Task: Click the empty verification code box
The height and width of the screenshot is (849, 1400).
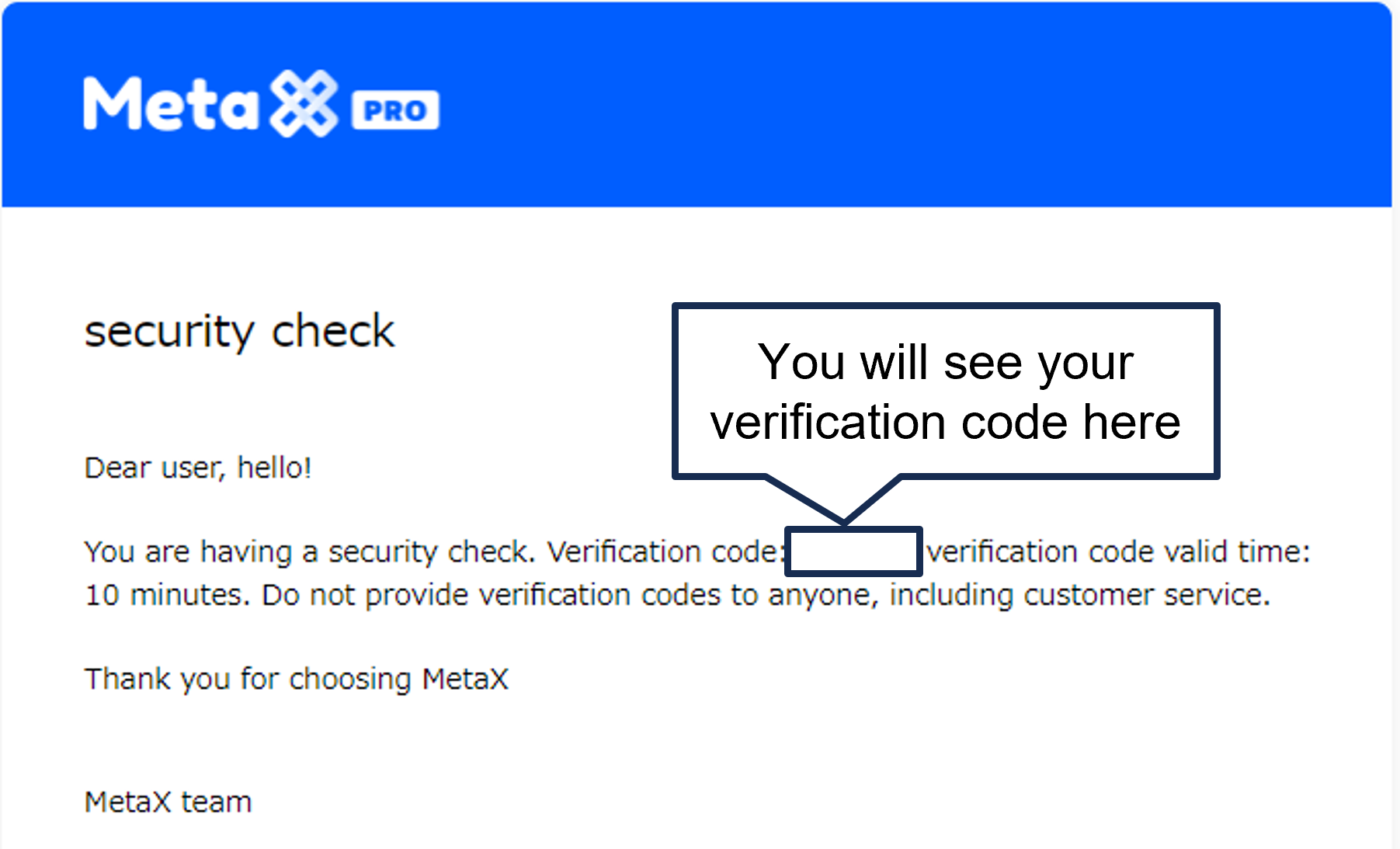Action: [853, 552]
